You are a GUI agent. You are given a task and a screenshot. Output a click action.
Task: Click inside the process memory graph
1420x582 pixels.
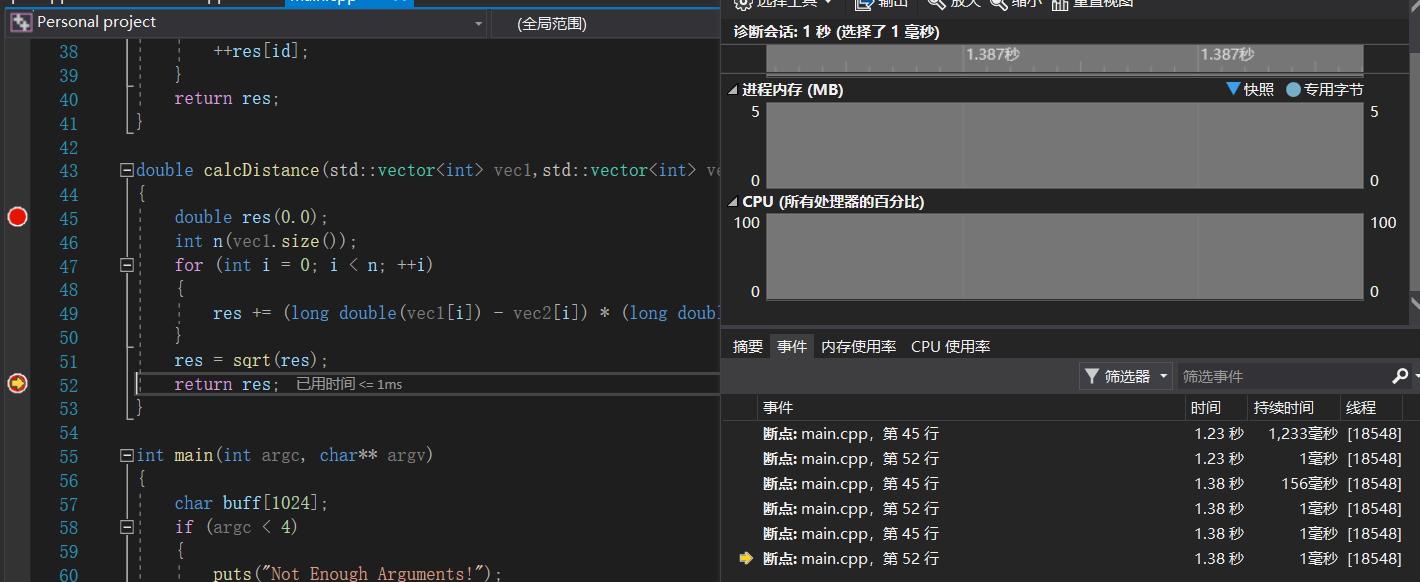click(x=1064, y=144)
